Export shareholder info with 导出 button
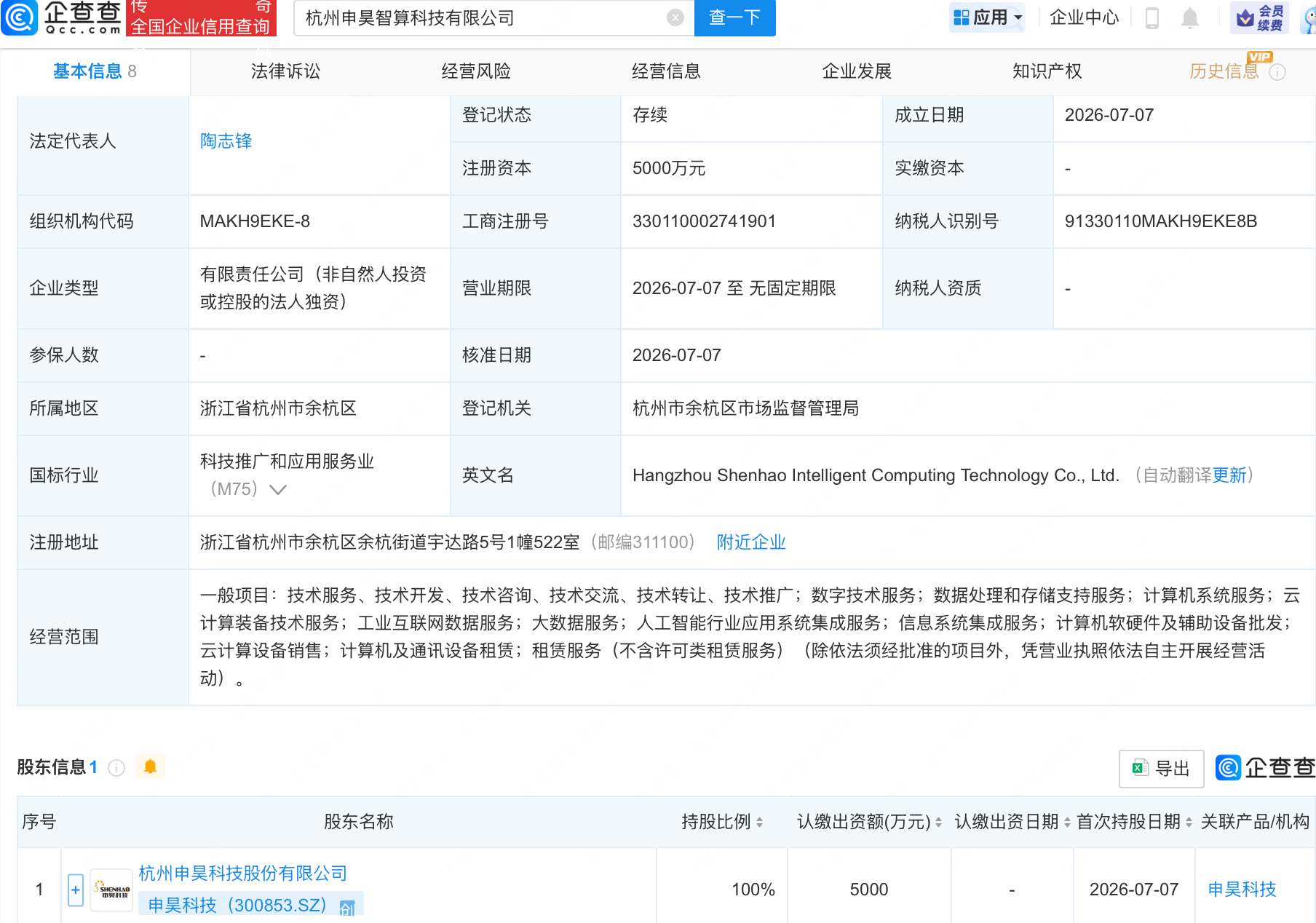 [1161, 769]
